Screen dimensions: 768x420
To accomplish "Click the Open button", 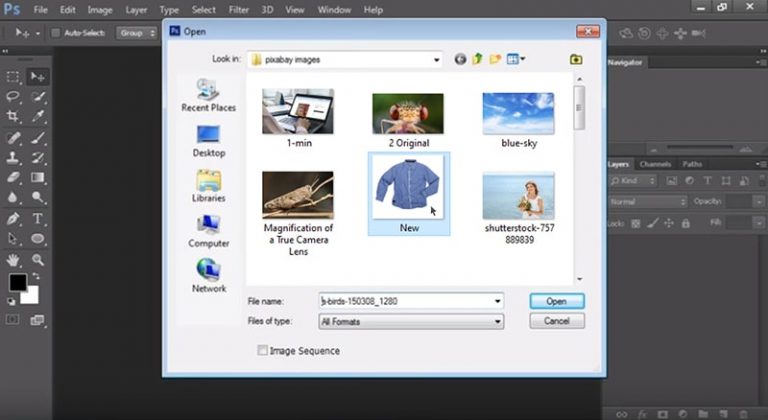I will (x=556, y=301).
